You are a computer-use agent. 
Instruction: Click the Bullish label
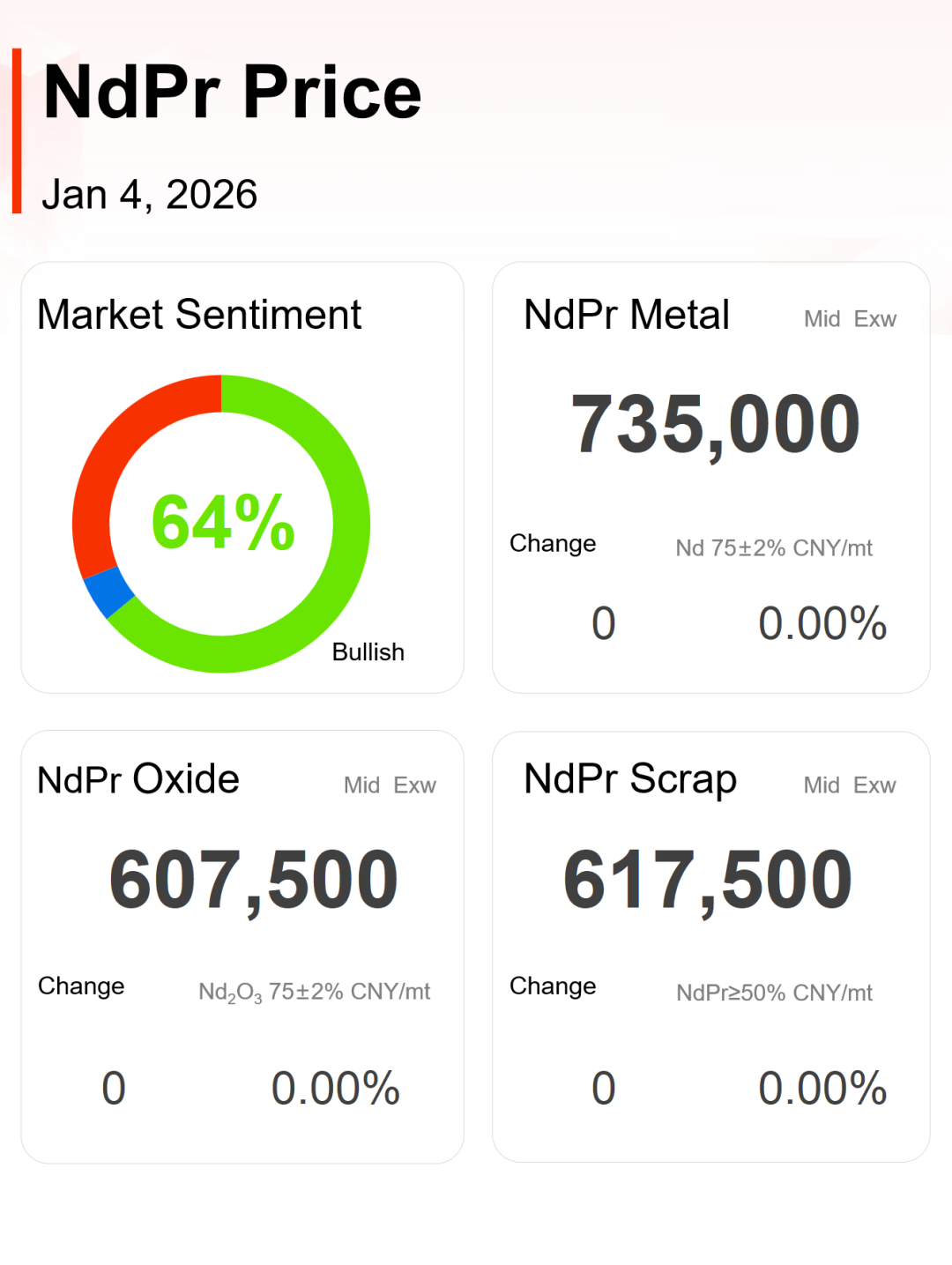(368, 652)
